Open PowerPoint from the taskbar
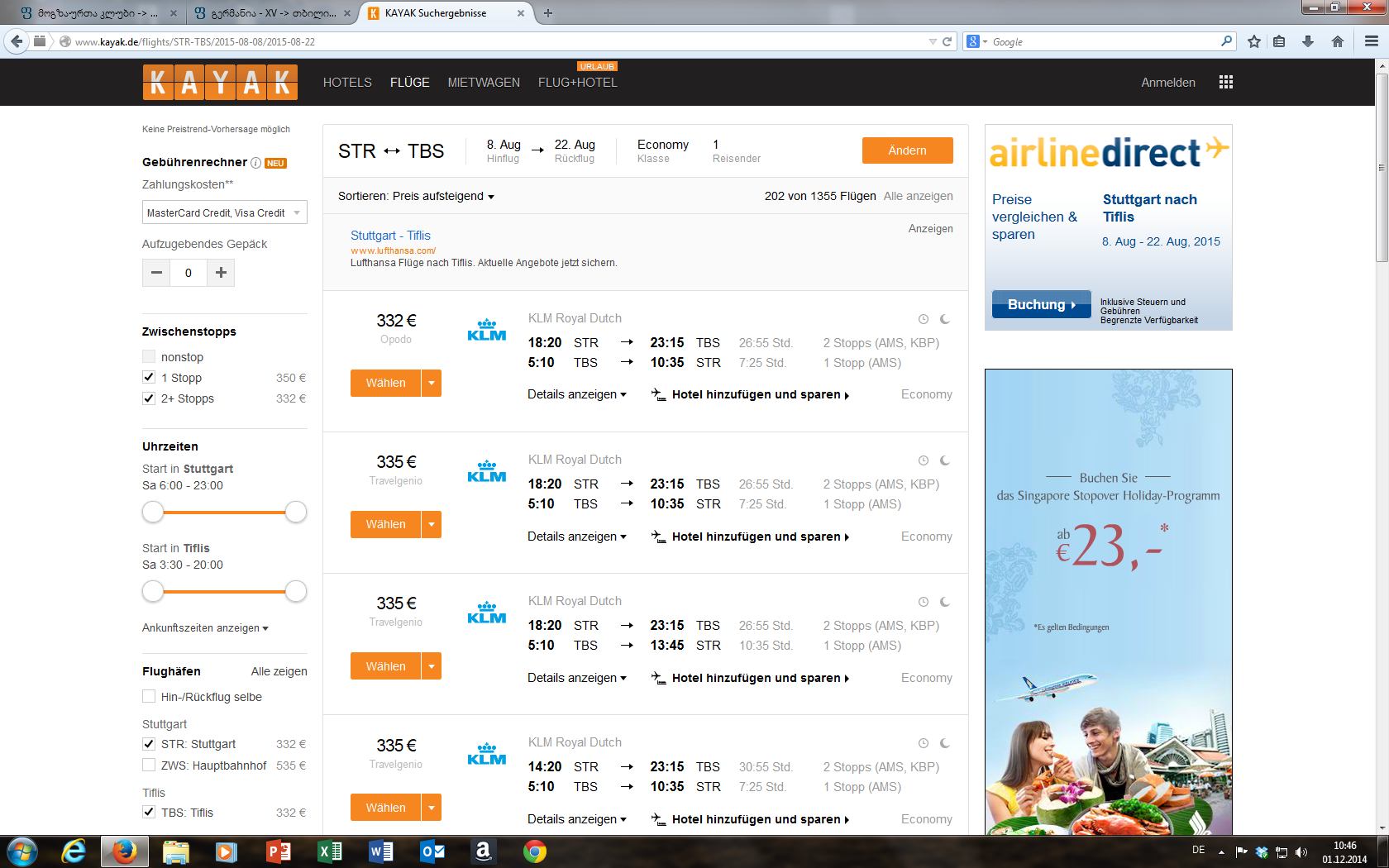This screenshot has width=1389, height=868. tap(279, 851)
